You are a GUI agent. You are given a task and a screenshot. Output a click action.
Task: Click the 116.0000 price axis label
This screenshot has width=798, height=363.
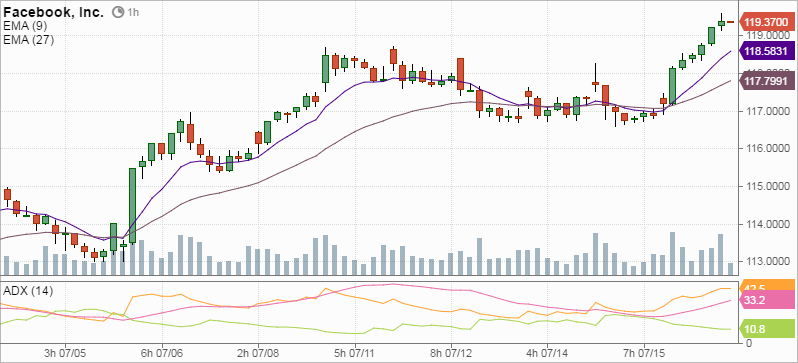768,149
